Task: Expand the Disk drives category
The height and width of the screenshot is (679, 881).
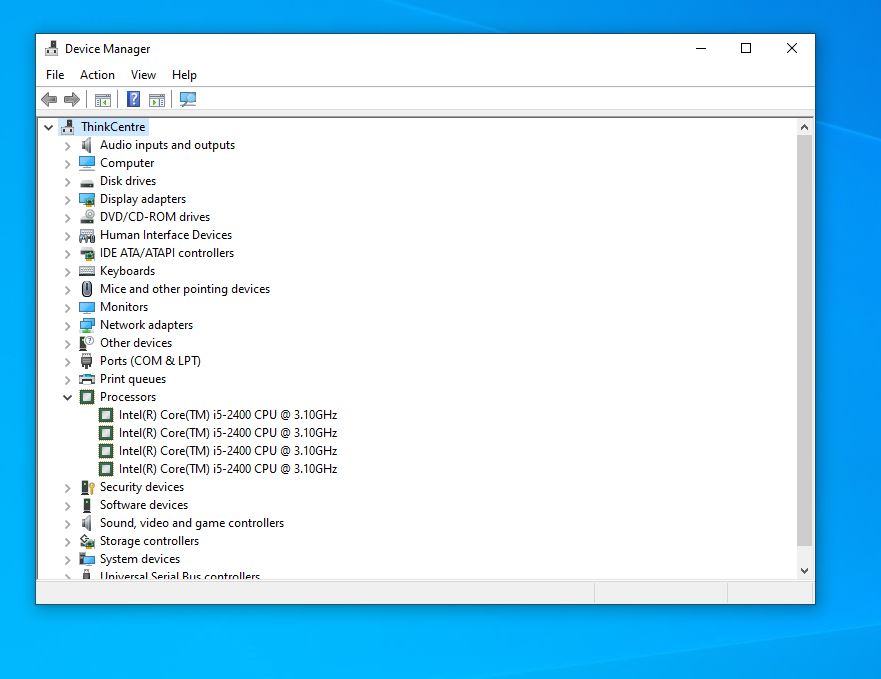Action: pos(68,181)
